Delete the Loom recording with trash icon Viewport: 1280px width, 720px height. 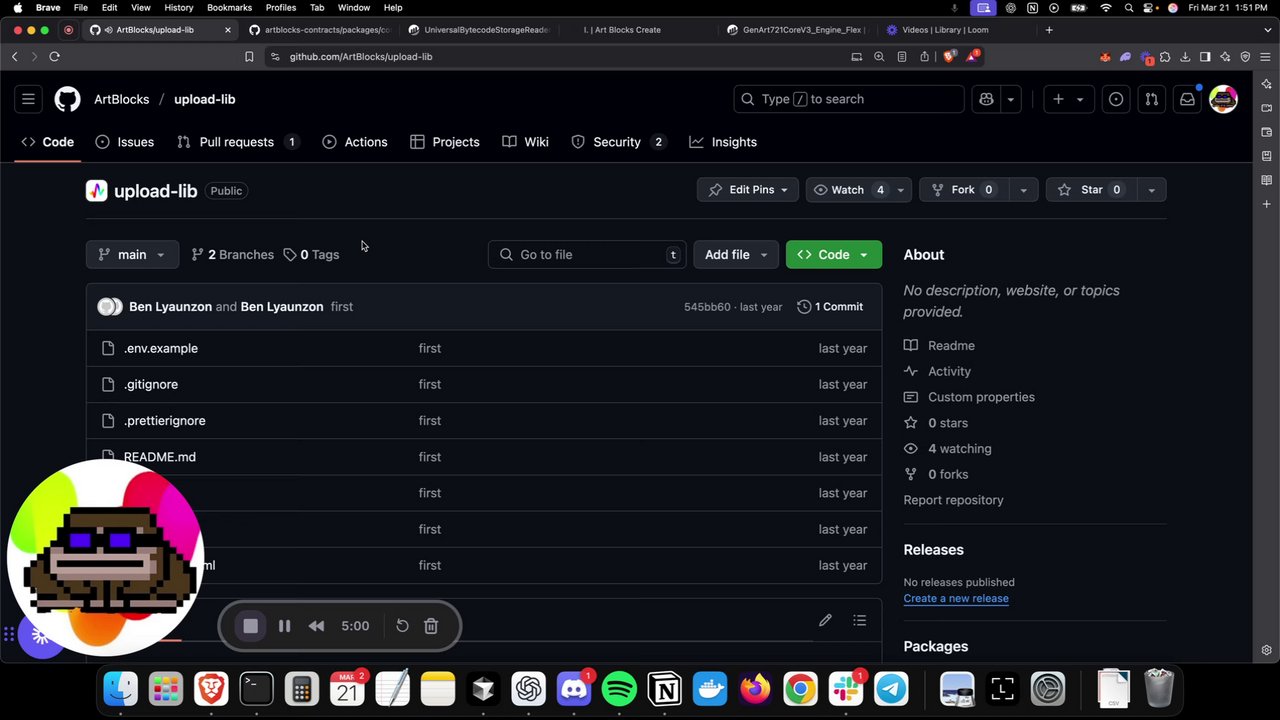point(431,626)
